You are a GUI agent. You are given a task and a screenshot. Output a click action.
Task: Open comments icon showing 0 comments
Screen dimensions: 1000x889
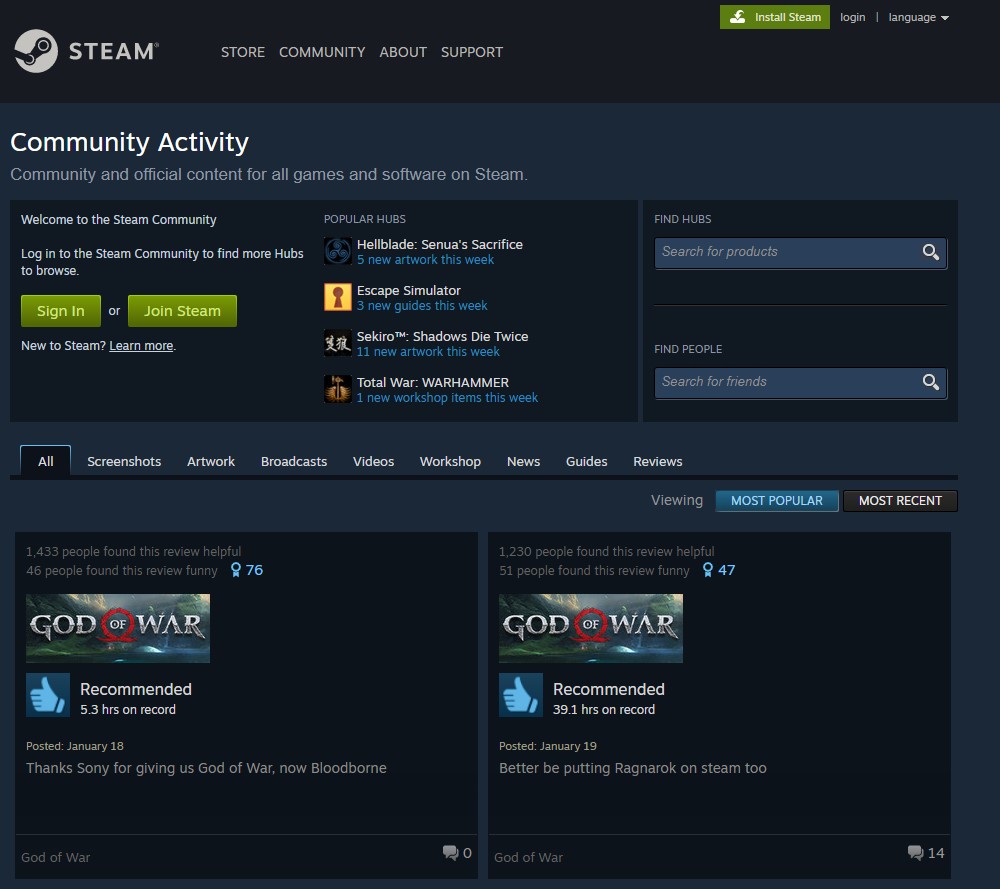450,853
